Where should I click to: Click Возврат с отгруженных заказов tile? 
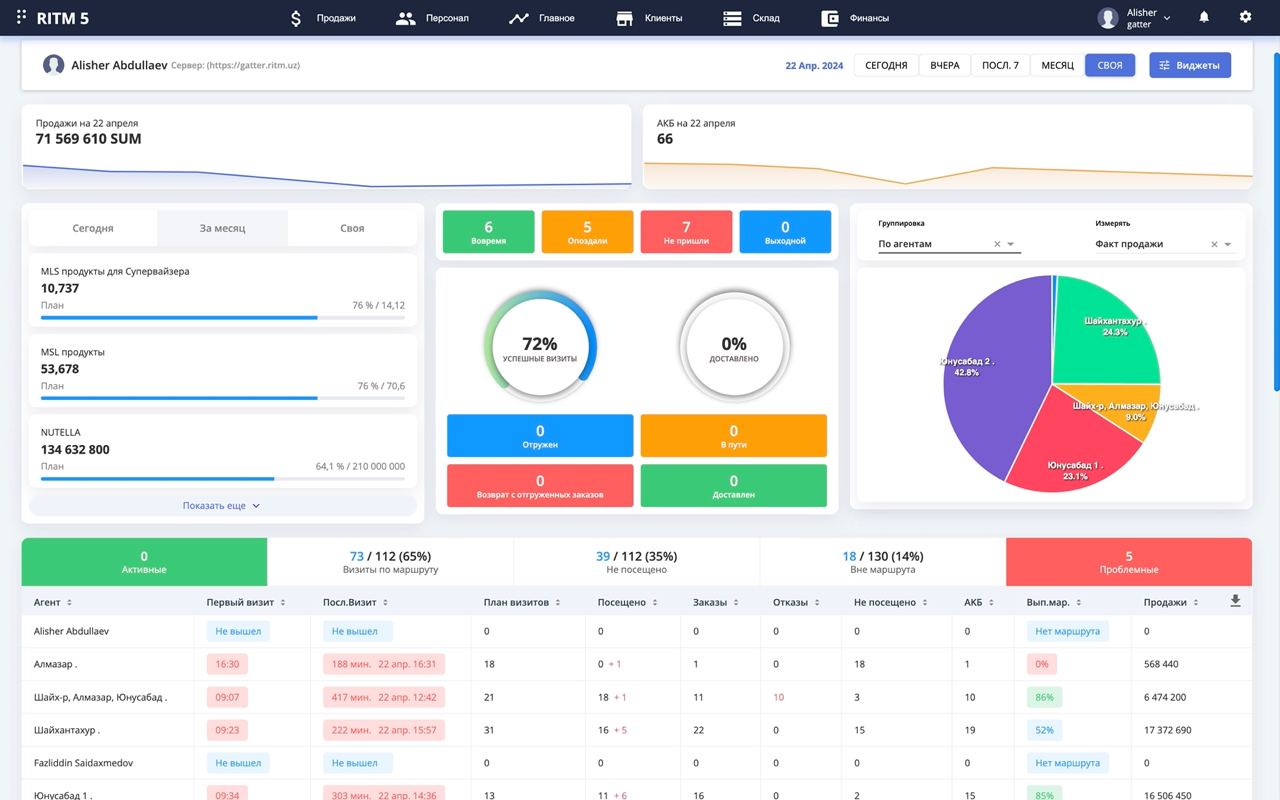pyautogui.click(x=540, y=485)
